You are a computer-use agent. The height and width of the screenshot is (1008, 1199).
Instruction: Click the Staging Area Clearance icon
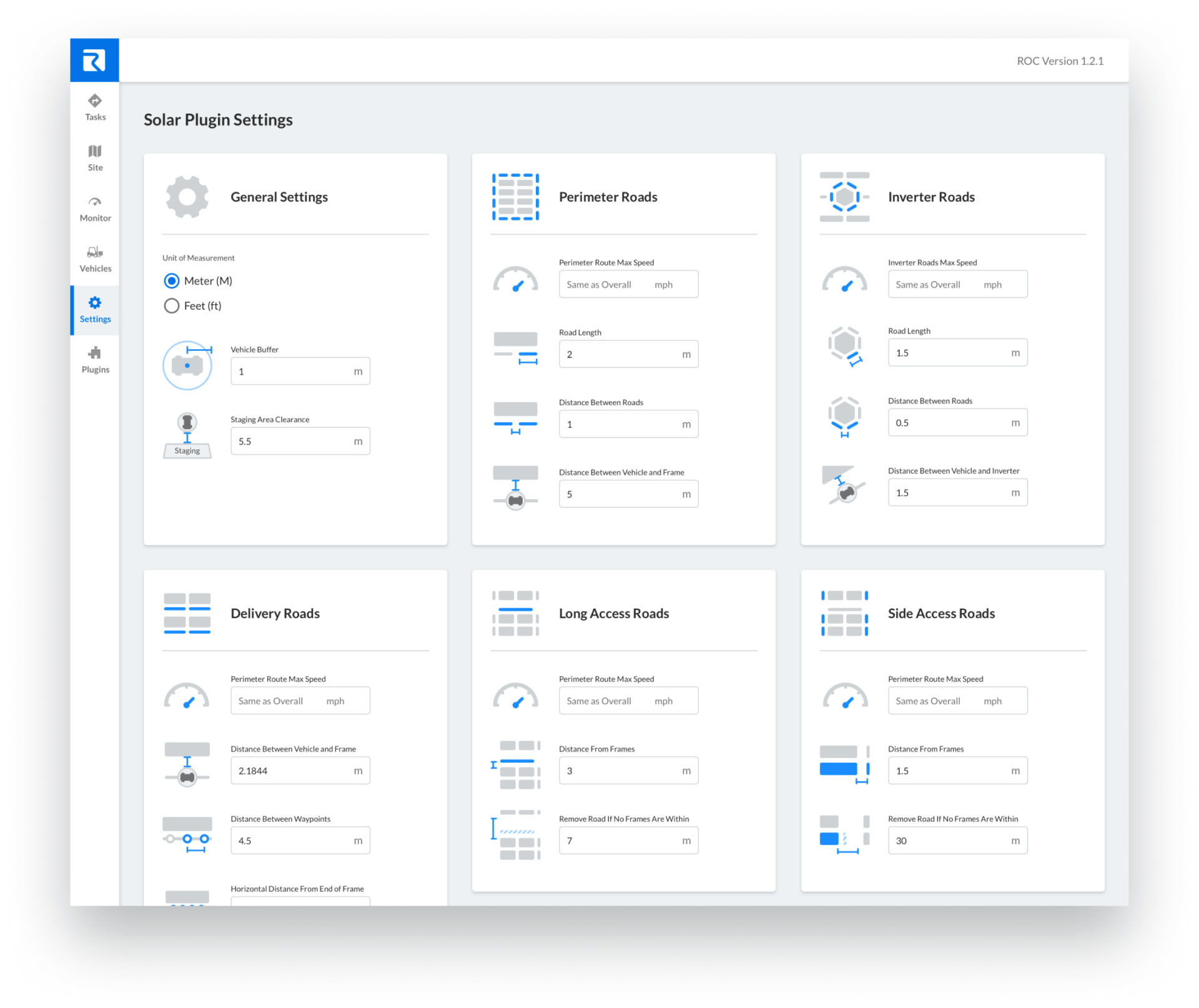(187, 435)
